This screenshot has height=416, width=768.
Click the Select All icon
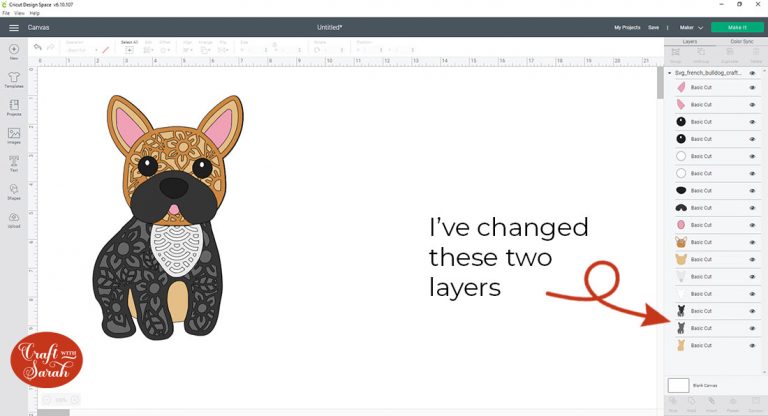[129, 48]
